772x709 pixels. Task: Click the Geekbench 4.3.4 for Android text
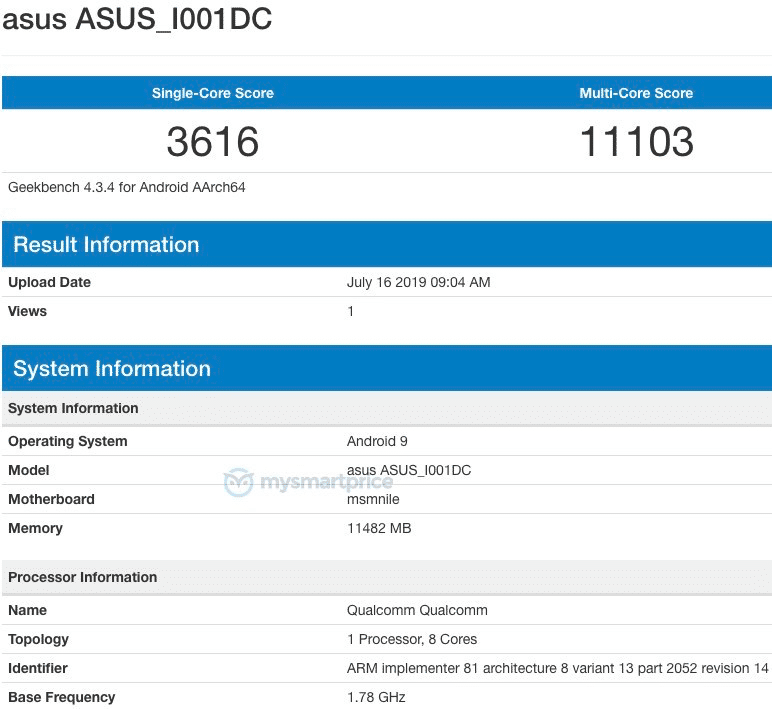(x=127, y=187)
